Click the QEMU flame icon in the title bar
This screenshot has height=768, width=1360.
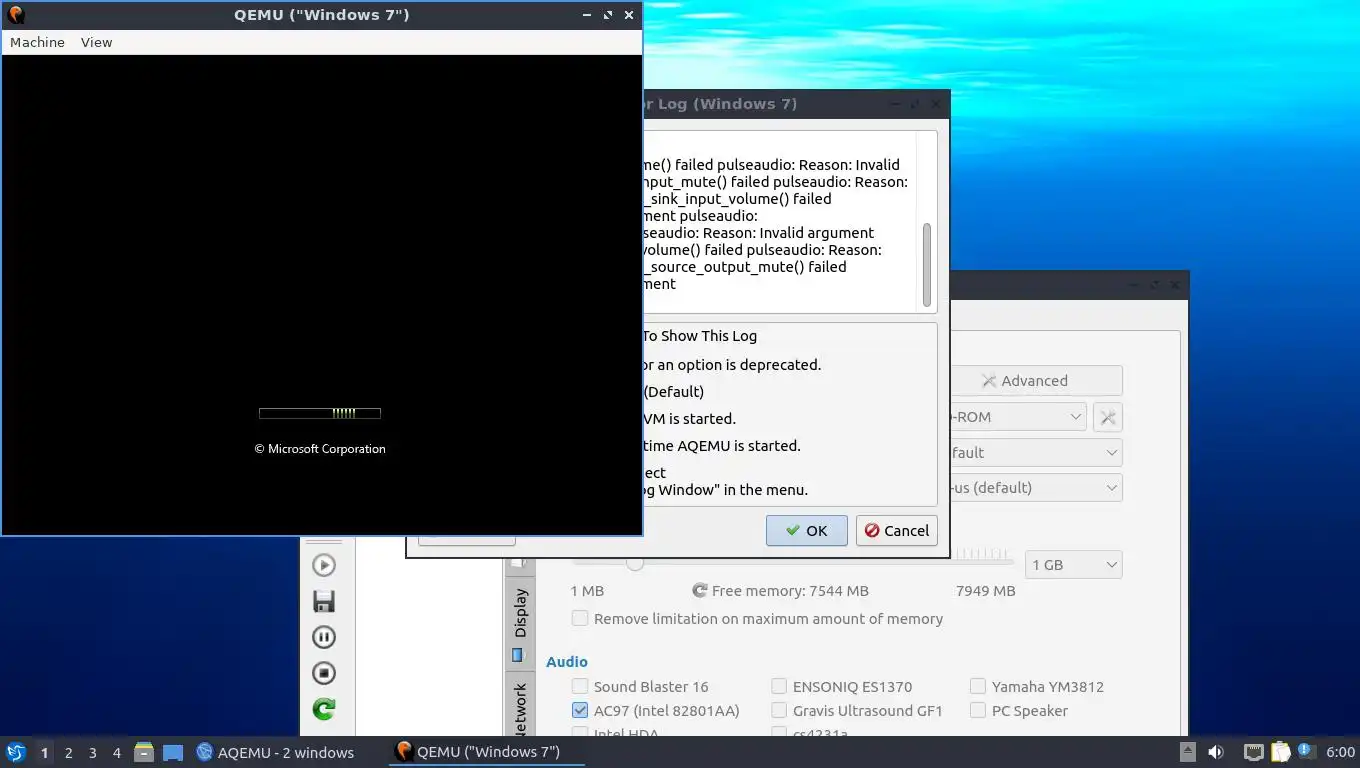pos(15,15)
